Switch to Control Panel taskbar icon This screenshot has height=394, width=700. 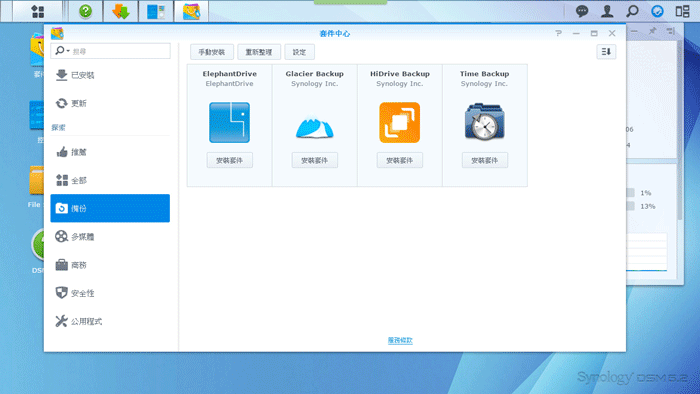(156, 11)
